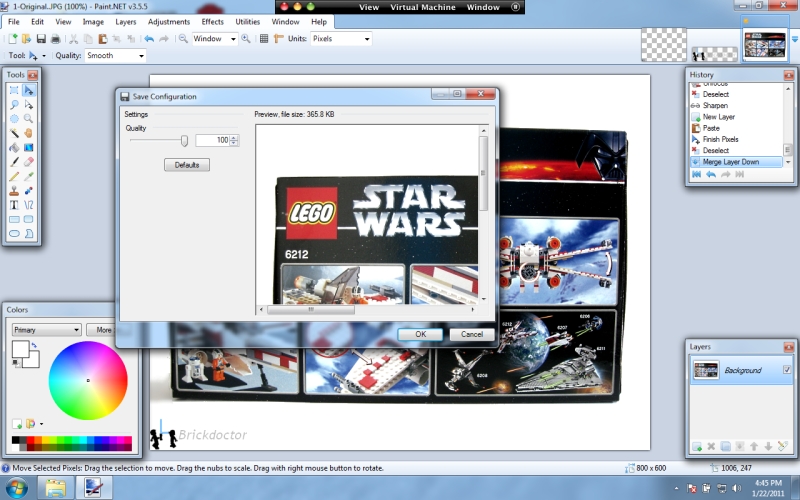Click the Quality value field showing 100
Image resolution: width=800 pixels, height=500 pixels.
212,140
